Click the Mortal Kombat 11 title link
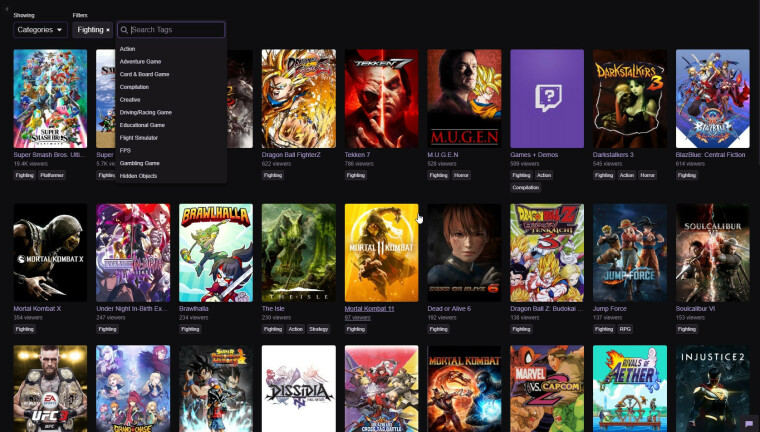Image resolution: width=760 pixels, height=432 pixels. click(x=369, y=308)
